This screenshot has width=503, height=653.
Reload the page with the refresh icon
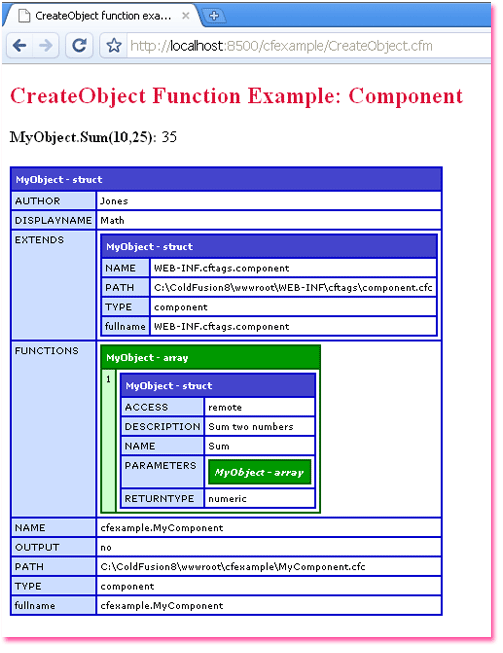coord(79,45)
